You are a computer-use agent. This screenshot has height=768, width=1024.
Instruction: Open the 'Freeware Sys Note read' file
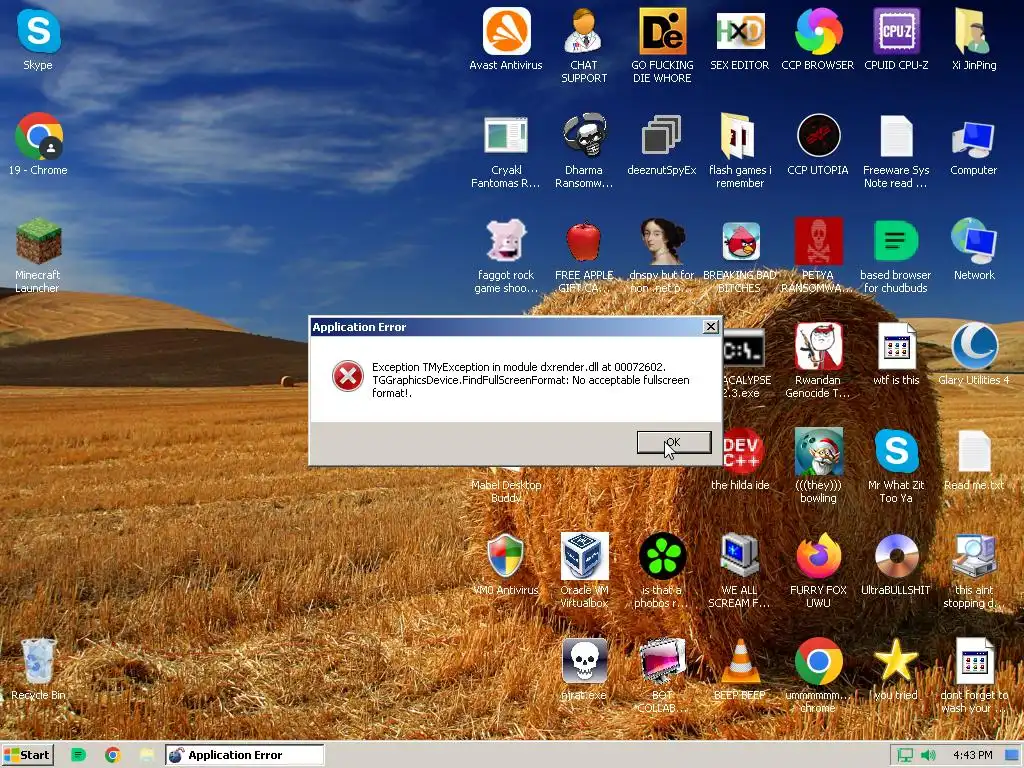click(x=896, y=136)
